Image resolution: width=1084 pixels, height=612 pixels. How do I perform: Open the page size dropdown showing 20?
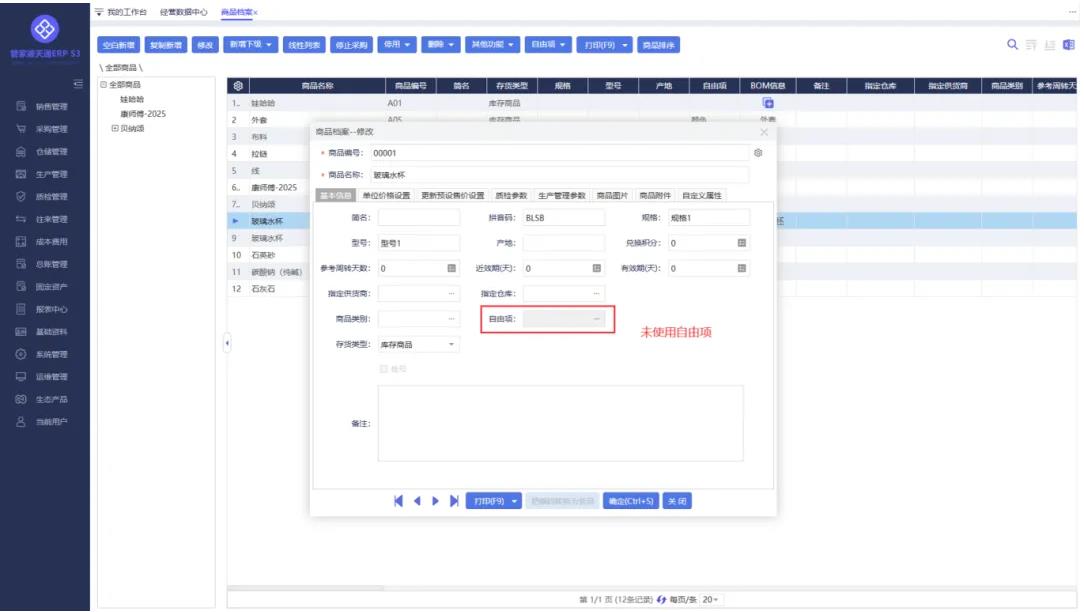pyautogui.click(x=711, y=599)
